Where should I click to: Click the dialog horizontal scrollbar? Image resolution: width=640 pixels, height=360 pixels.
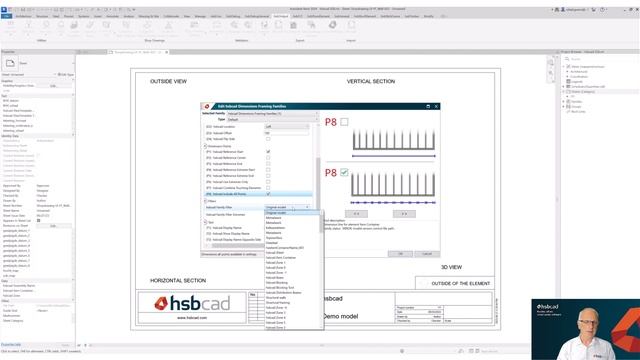[x=237, y=246]
